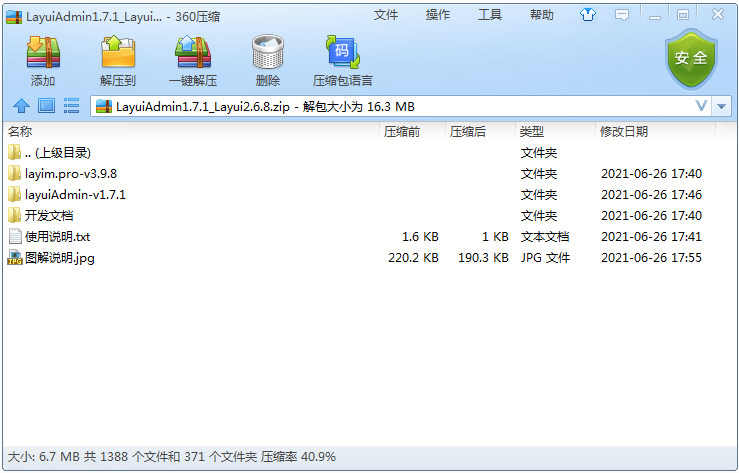
Task: Click the 1 KB compressed size cell
Action: click(x=495, y=236)
